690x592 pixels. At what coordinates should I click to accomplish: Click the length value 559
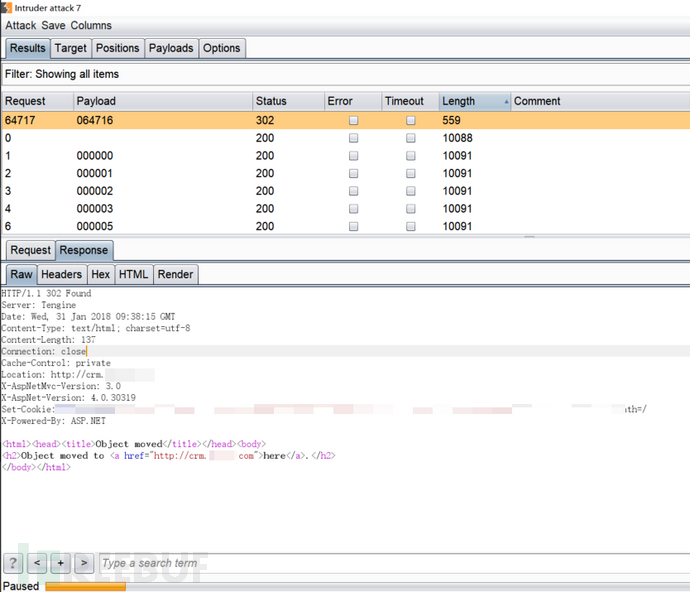(x=451, y=120)
